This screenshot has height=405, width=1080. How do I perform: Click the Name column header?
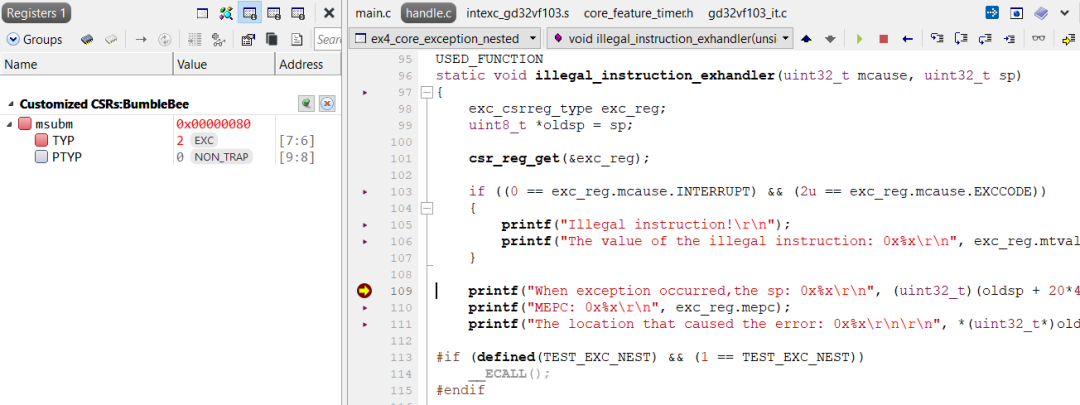(86, 65)
